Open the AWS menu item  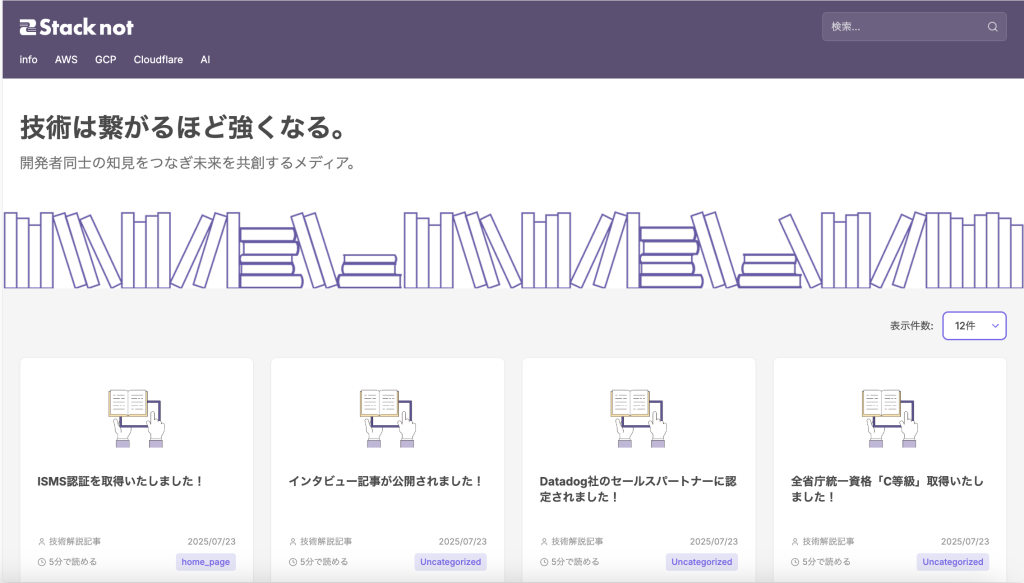point(66,60)
